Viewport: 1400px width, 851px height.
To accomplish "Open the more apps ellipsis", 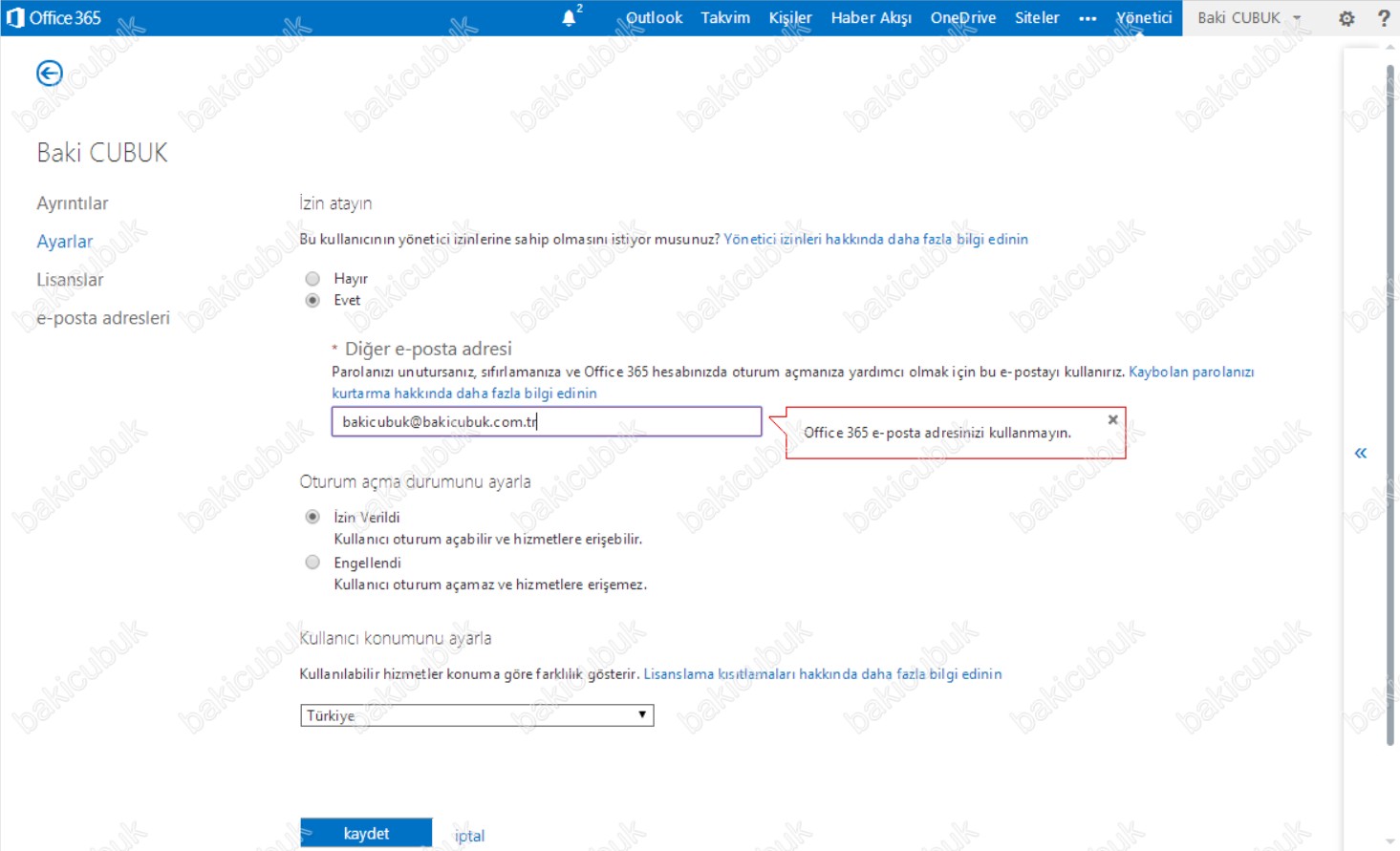I will (1088, 18).
